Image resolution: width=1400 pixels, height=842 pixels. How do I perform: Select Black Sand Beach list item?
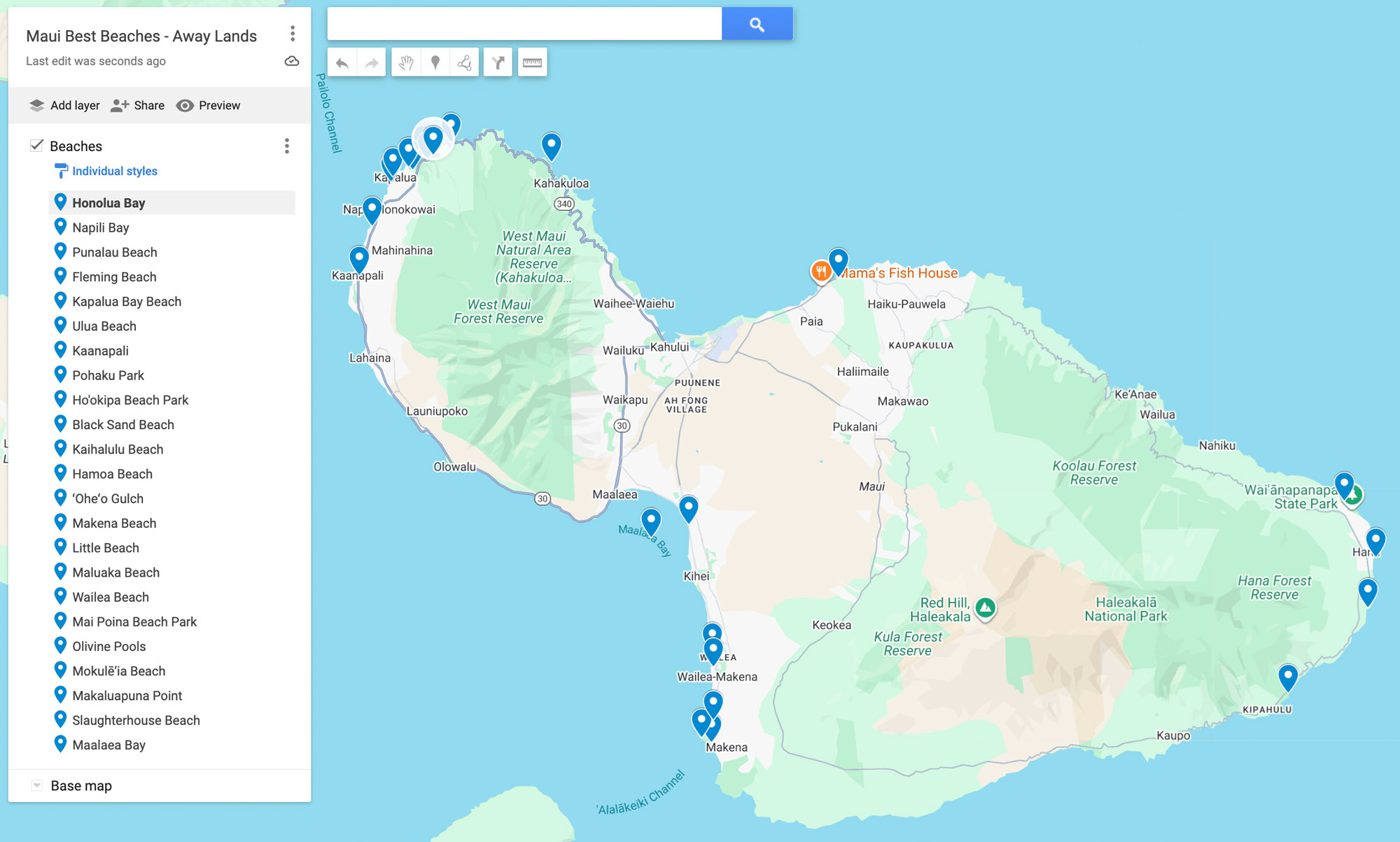tap(123, 425)
